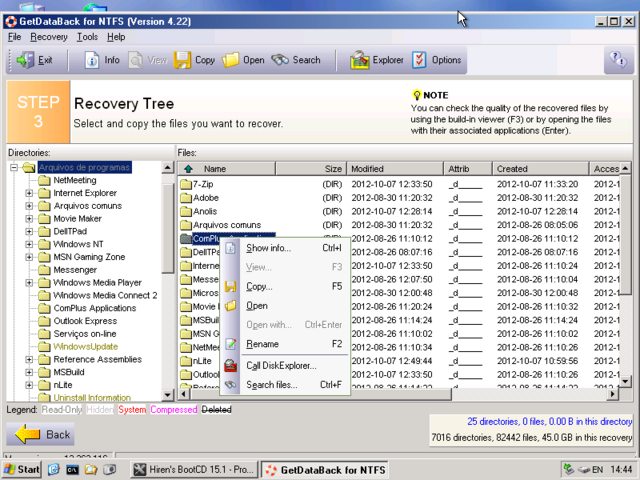Select the Adobe folder icon
Image resolution: width=640 pixels, height=480 pixels.
(x=186, y=198)
